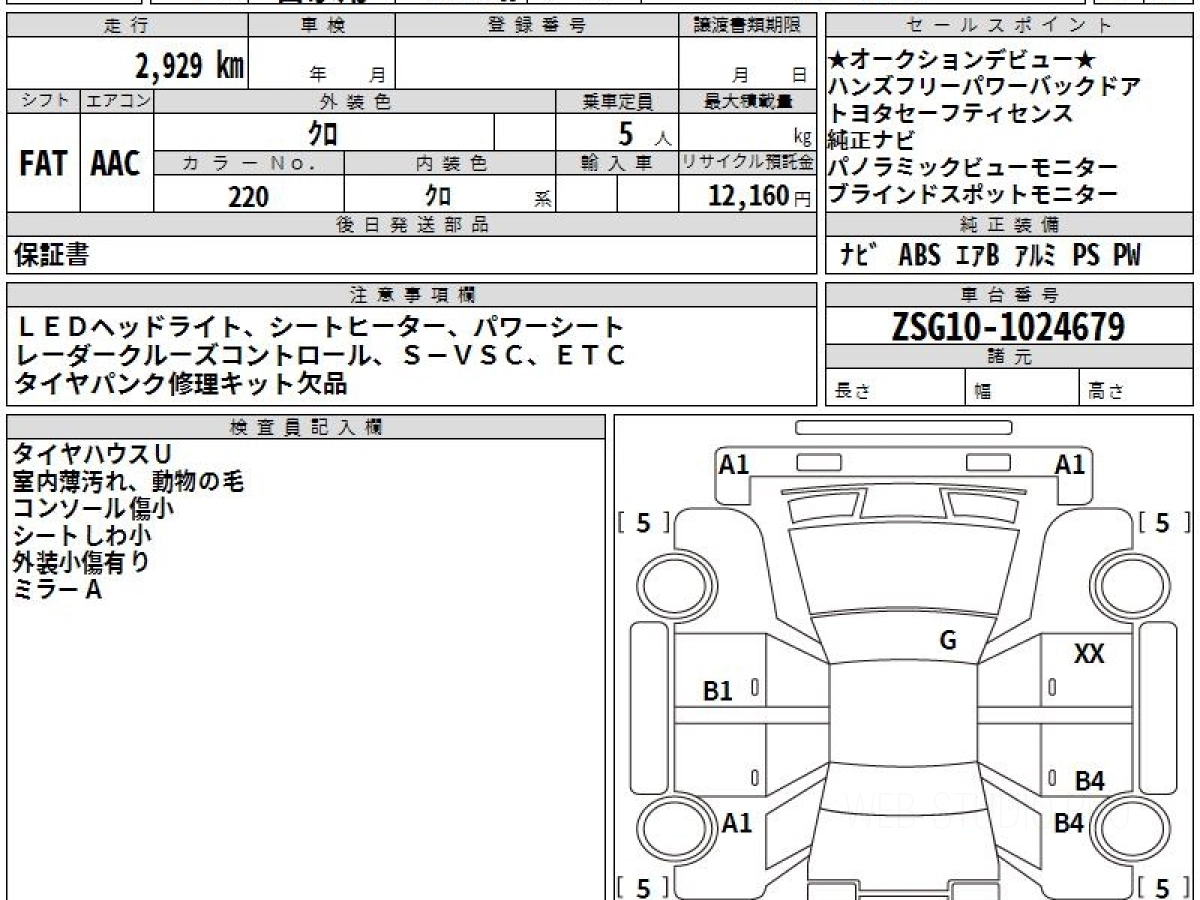Click the コンソール傷小 note
This screenshot has width=1200, height=900.
tap(93, 509)
